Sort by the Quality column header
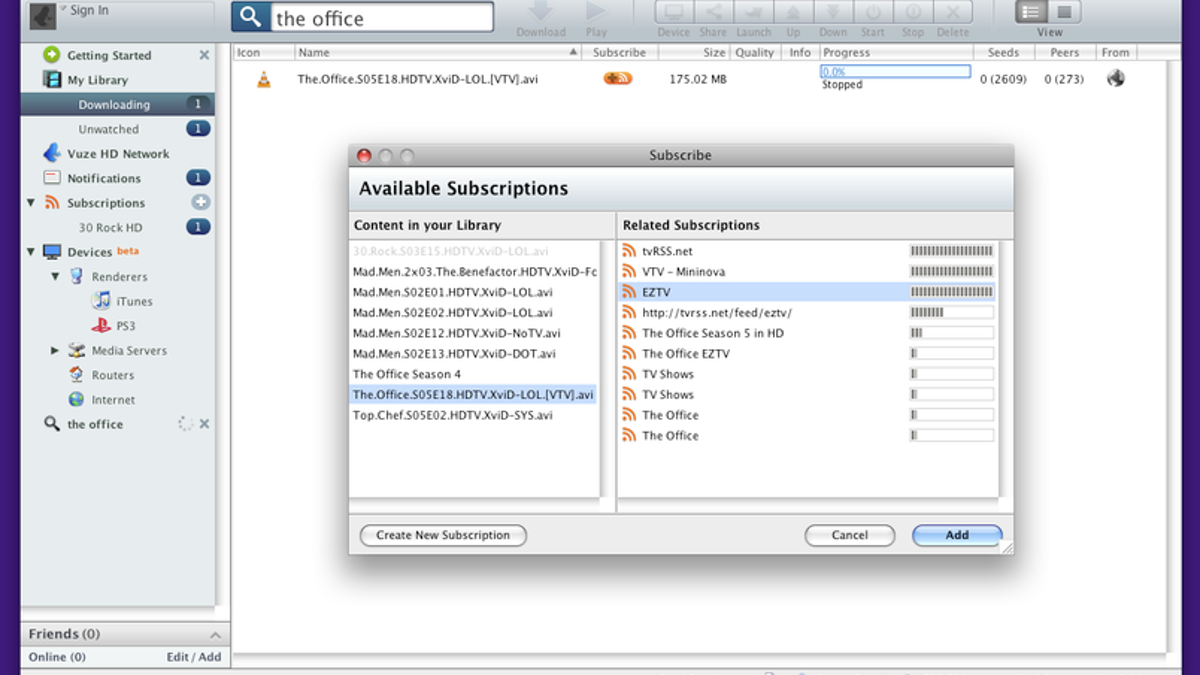Image resolution: width=1200 pixels, height=675 pixels. pos(755,52)
